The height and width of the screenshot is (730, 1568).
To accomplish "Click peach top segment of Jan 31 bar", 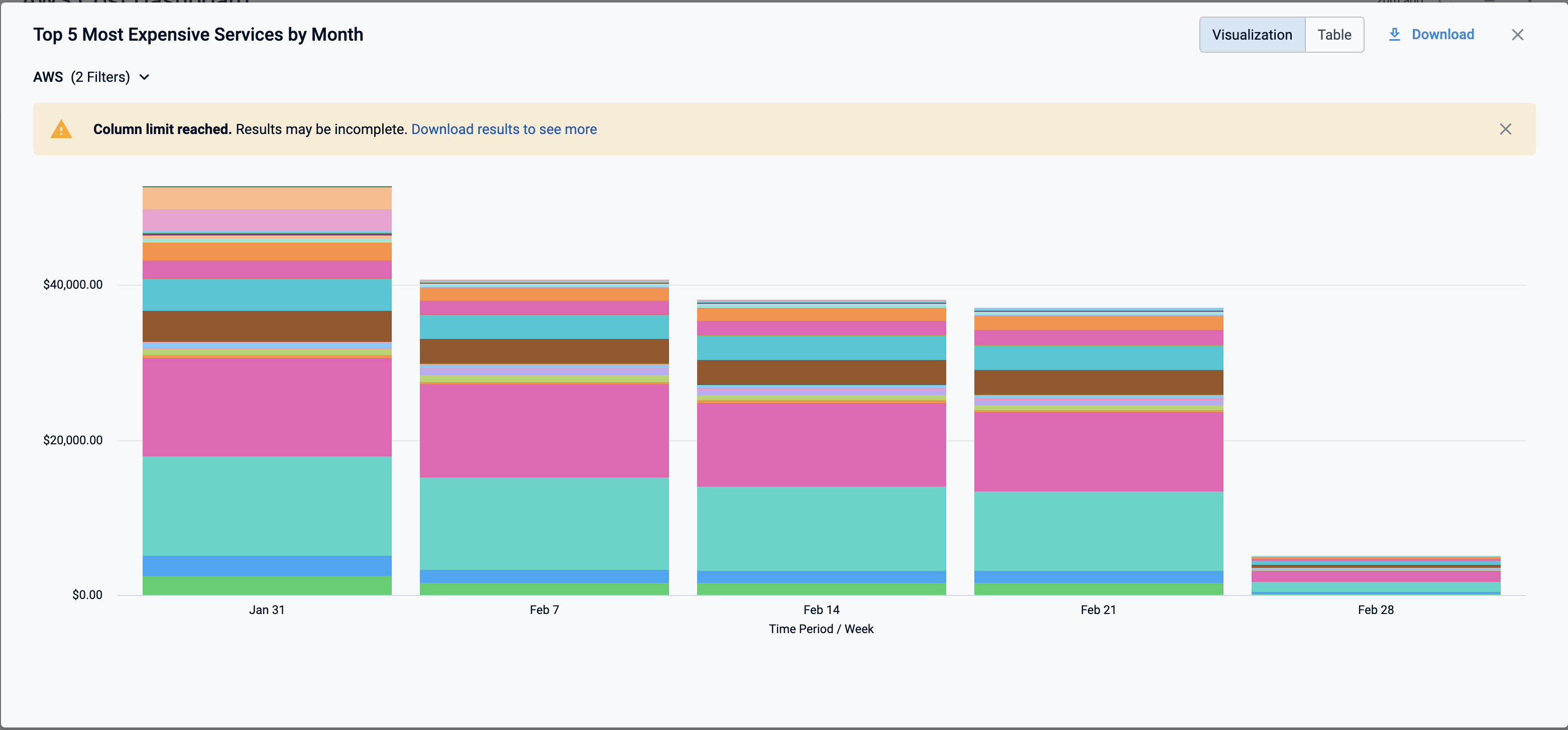I will point(267,198).
